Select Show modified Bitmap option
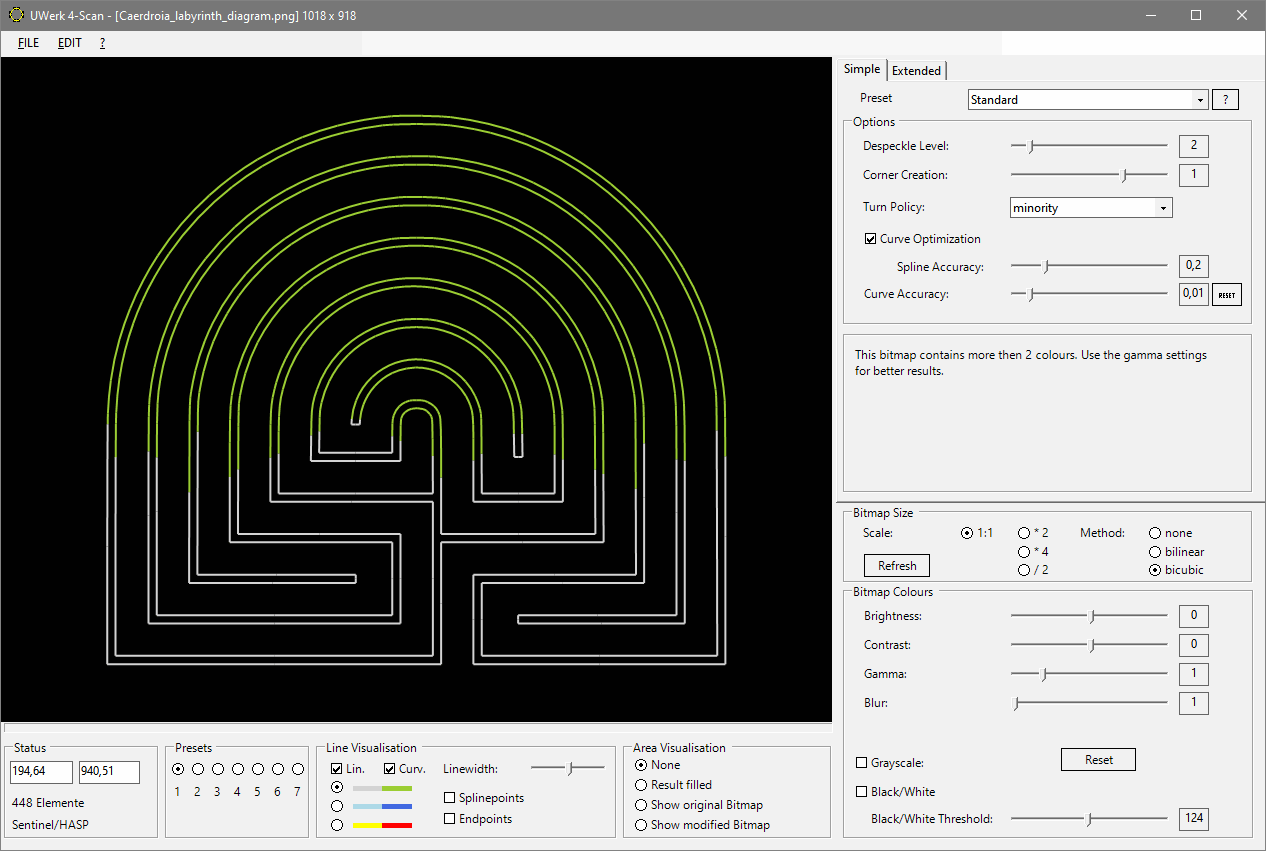 (641, 825)
